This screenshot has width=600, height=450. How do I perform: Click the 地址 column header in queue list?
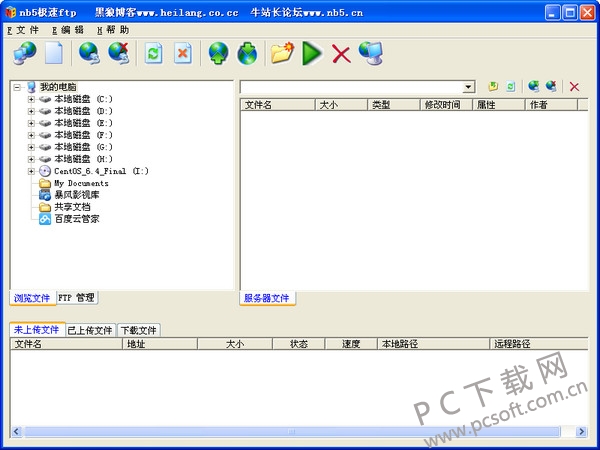coord(160,344)
